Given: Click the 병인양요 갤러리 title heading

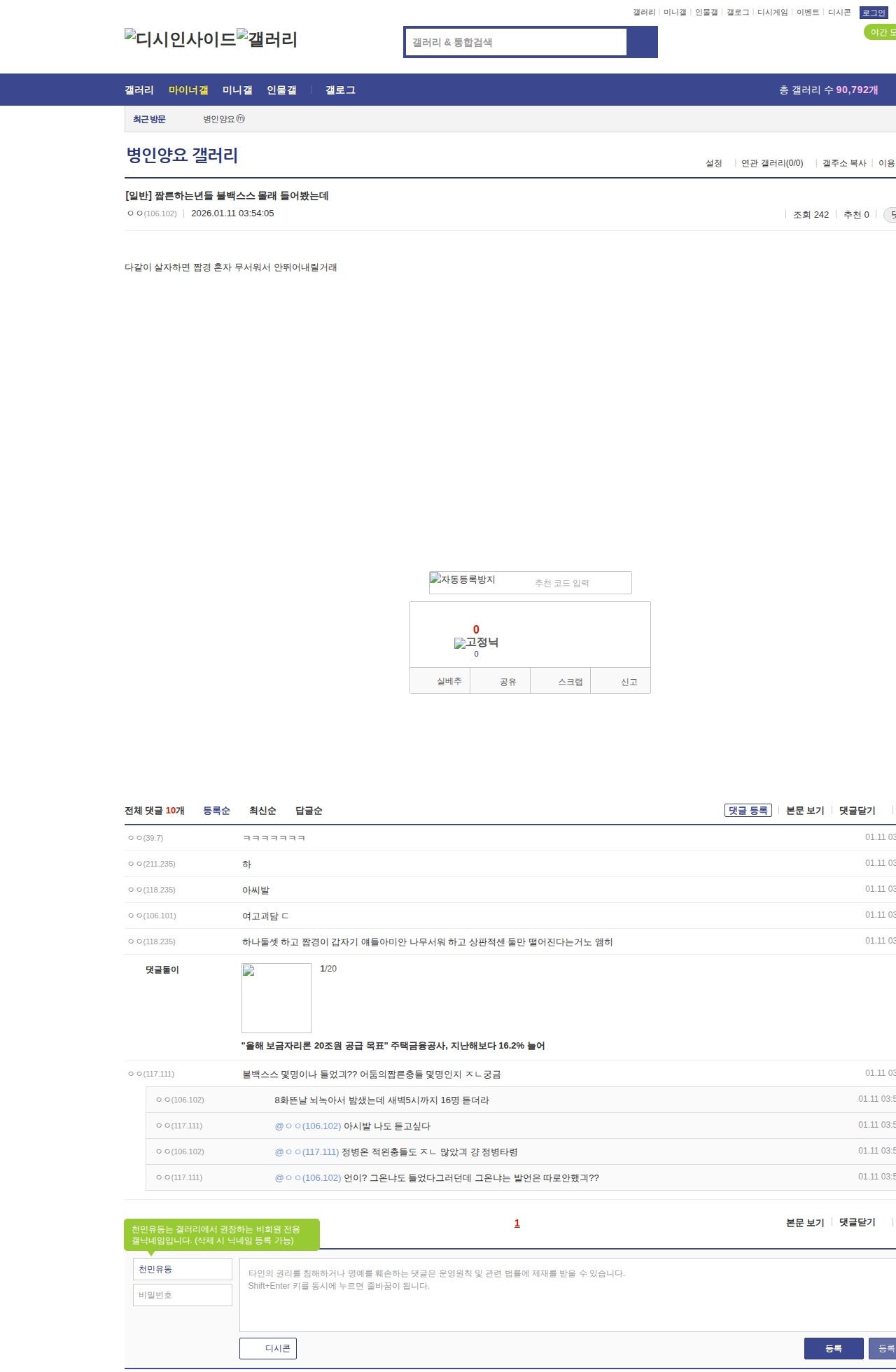Looking at the screenshot, I should point(182,155).
